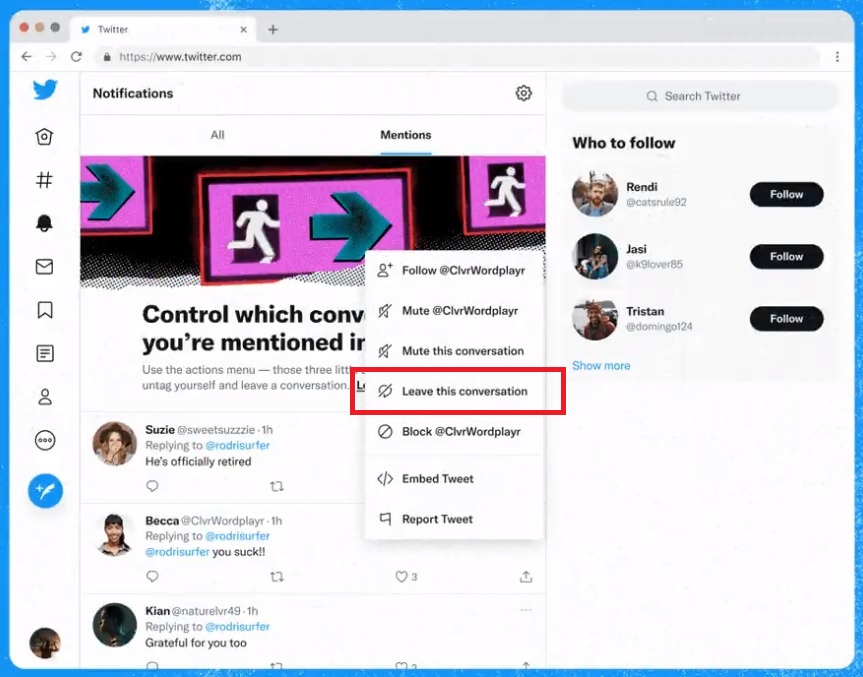Select Block @ClvrWordplayr menu entry
Viewport: 863px width, 677px height.
point(461,432)
